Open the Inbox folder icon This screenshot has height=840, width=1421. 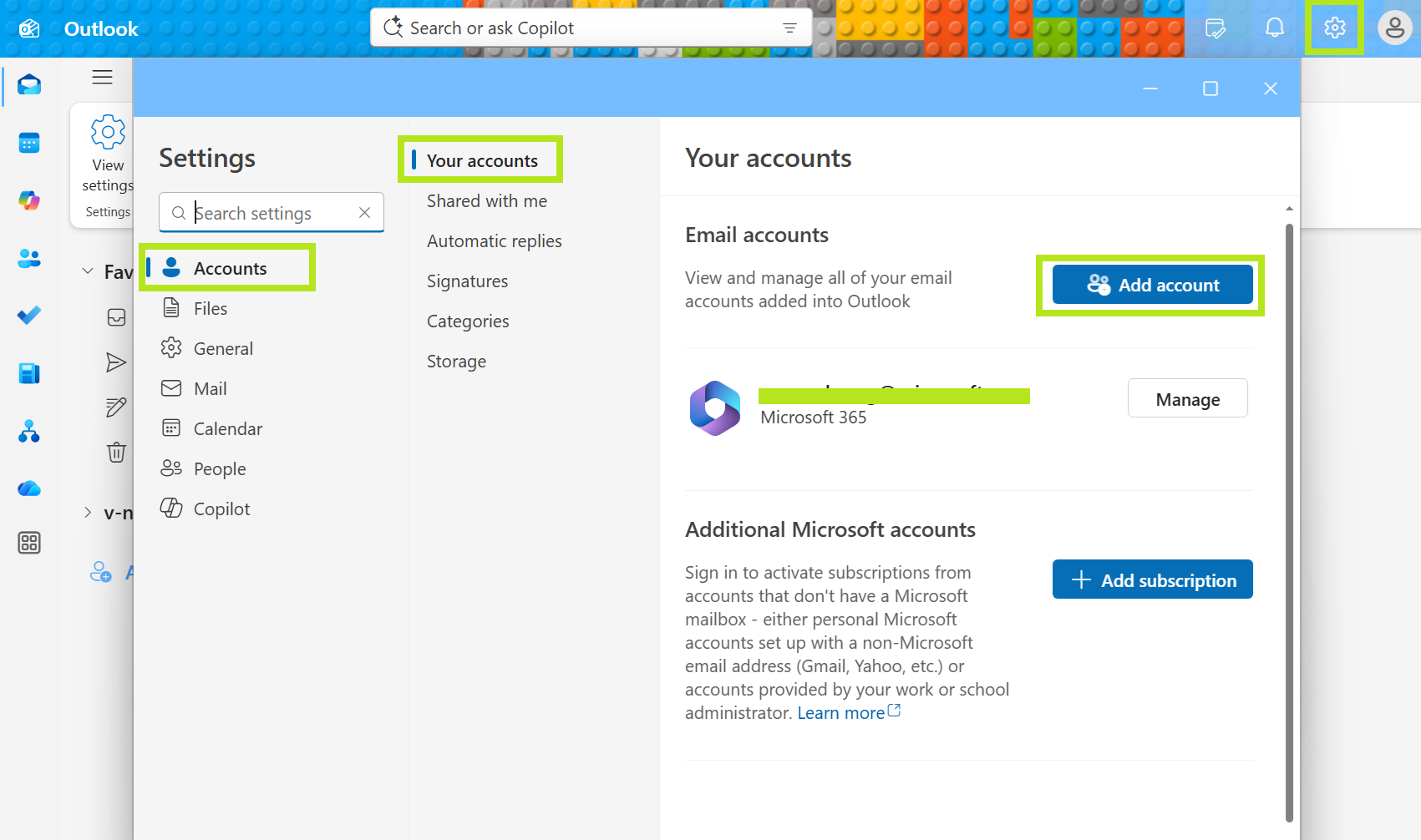point(116,317)
